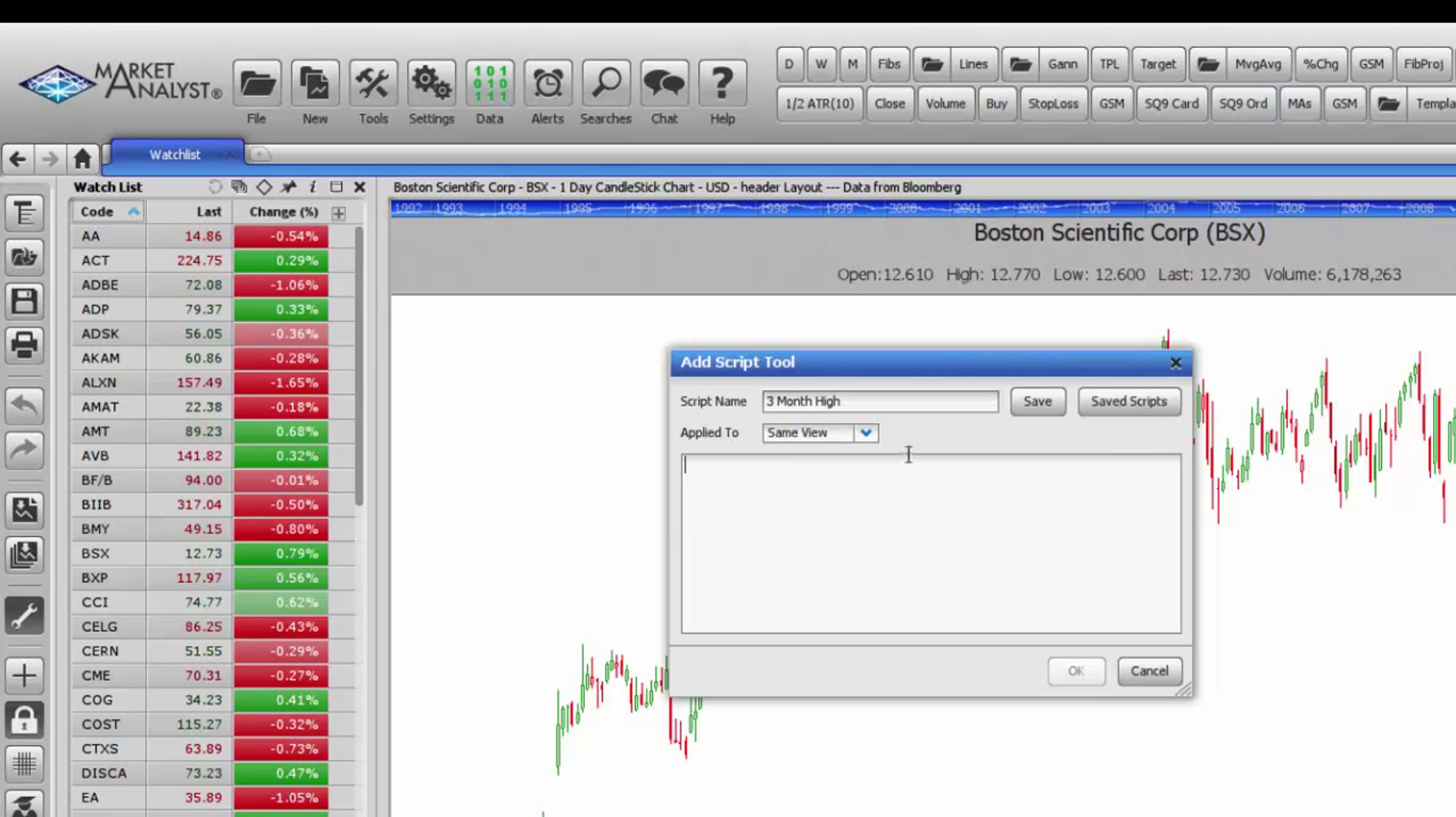Viewport: 1456px width, 817px height.
Task: Toggle the pin icon in Watch List header
Action: [x=288, y=187]
